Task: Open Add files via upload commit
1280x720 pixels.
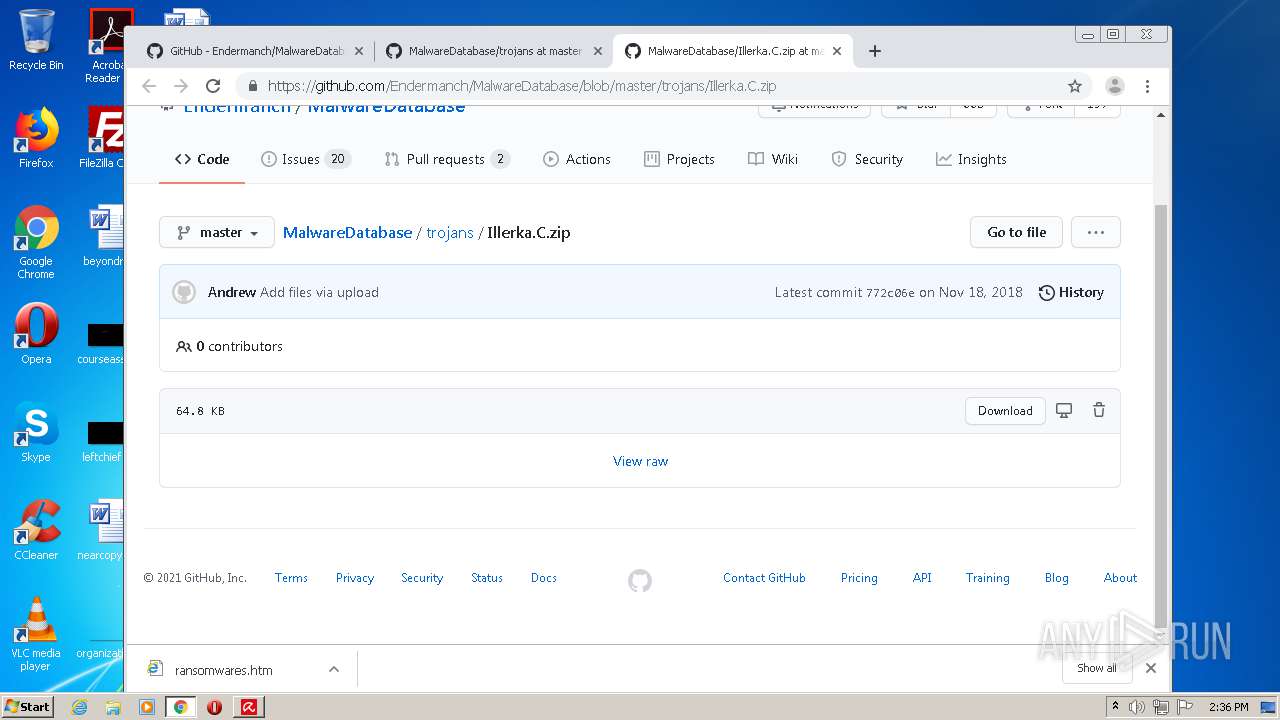Action: [x=319, y=292]
